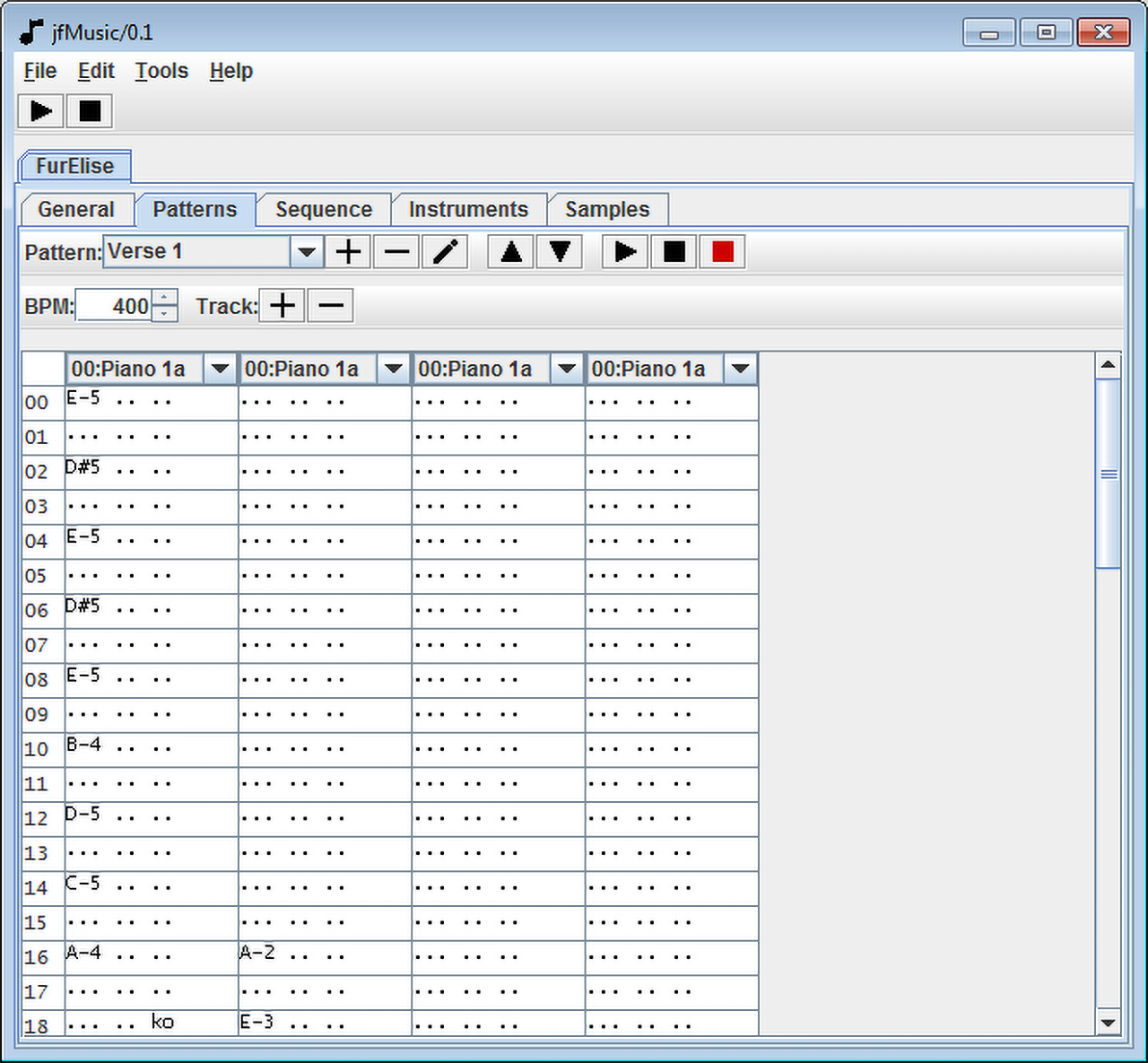1148x1063 pixels.
Task: Click the BPM value field showing 400
Action: [115, 306]
